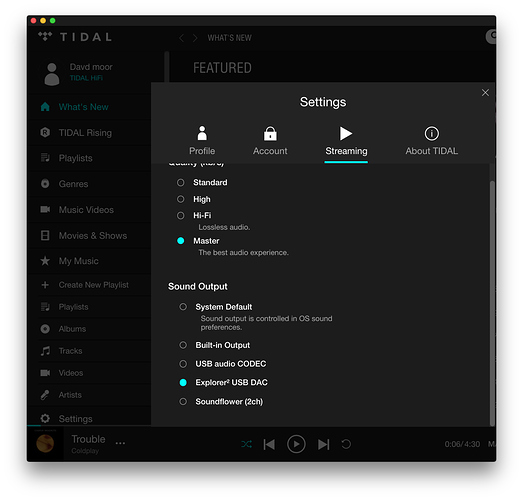Screen dimensions: 523x500
Task: Click the plus icon for Create New Playlist
Action: [45, 285]
